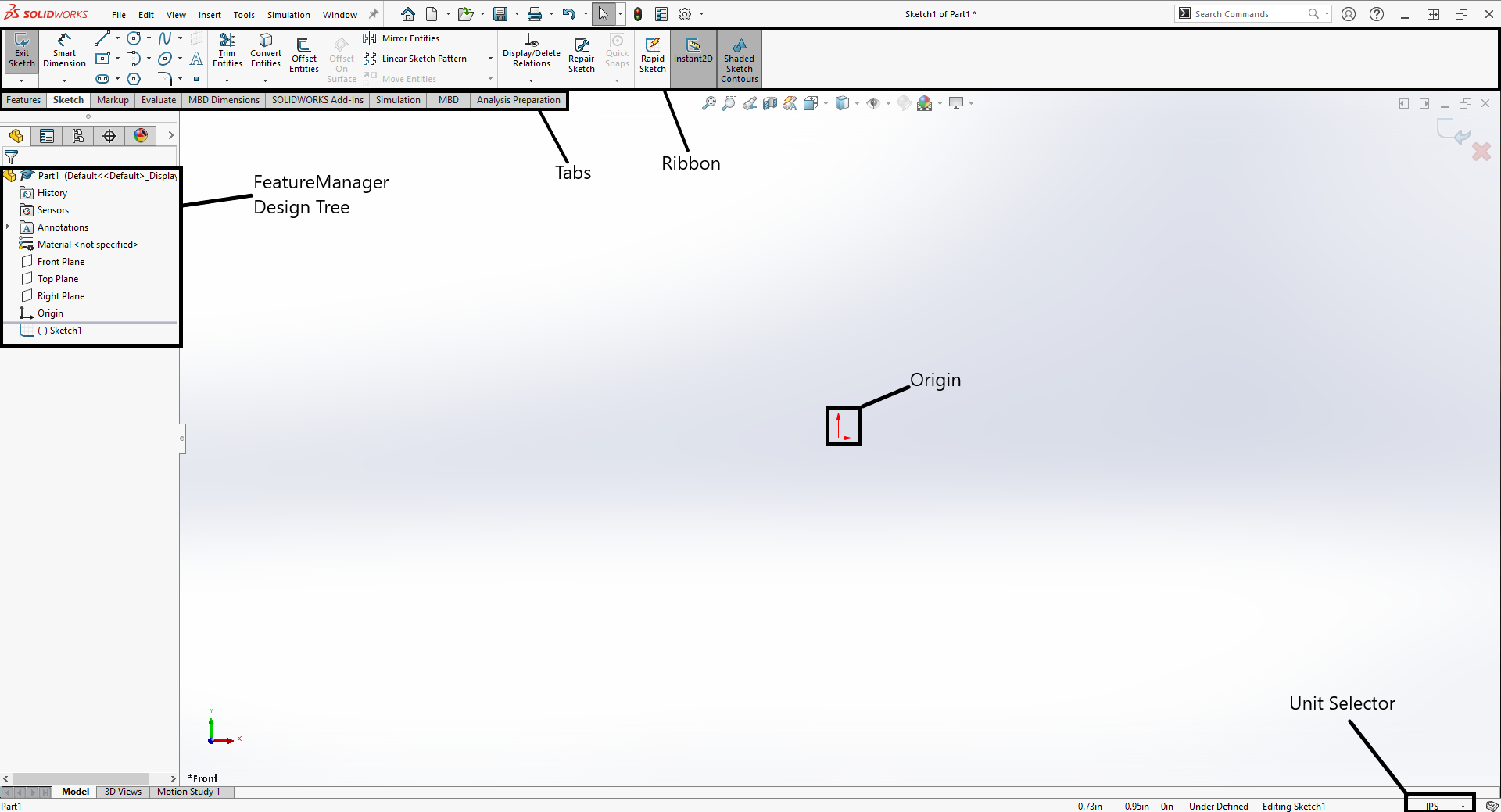1501x812 pixels.
Task: Toggle Instant2D mode off
Action: tap(693, 52)
